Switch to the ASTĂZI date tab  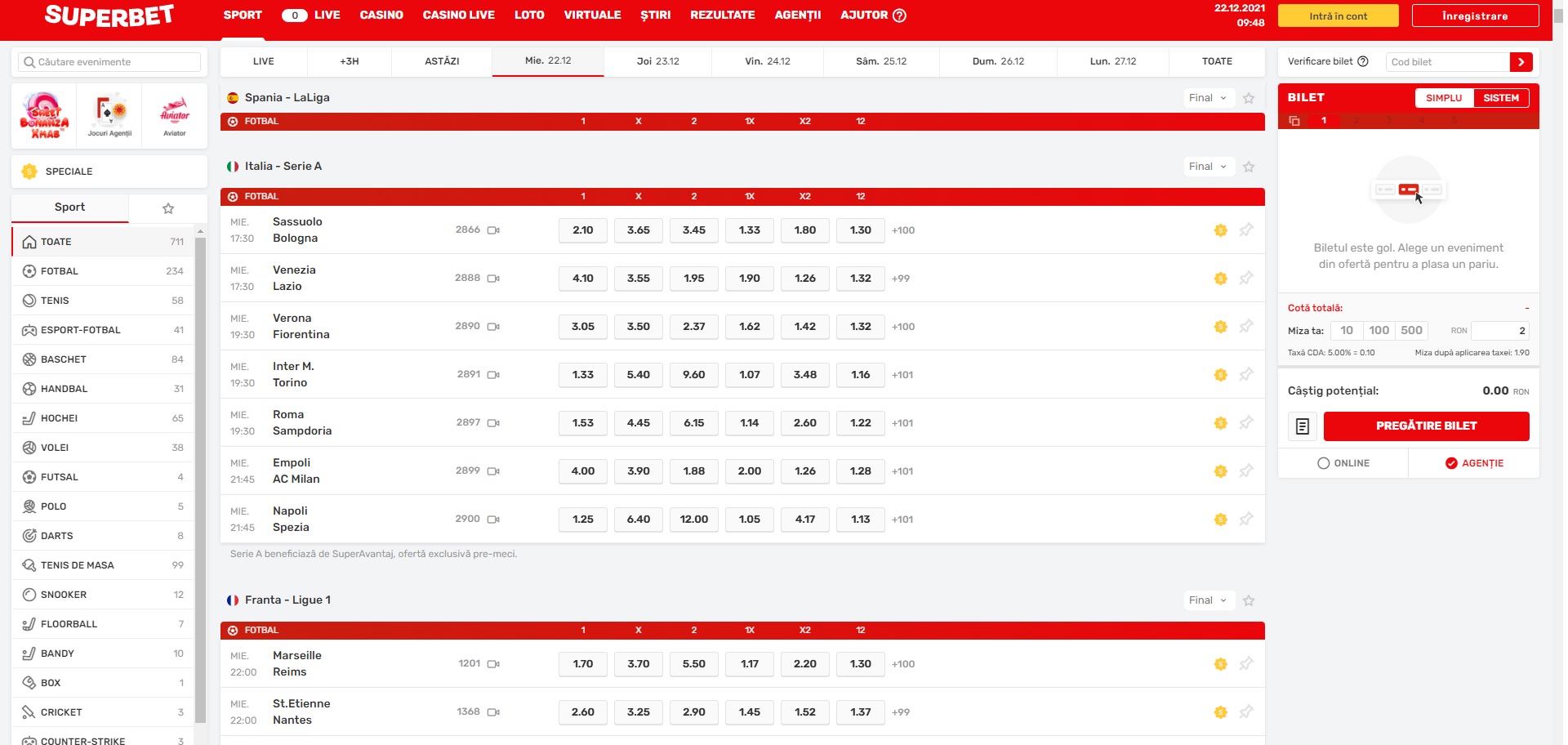pyautogui.click(x=442, y=61)
